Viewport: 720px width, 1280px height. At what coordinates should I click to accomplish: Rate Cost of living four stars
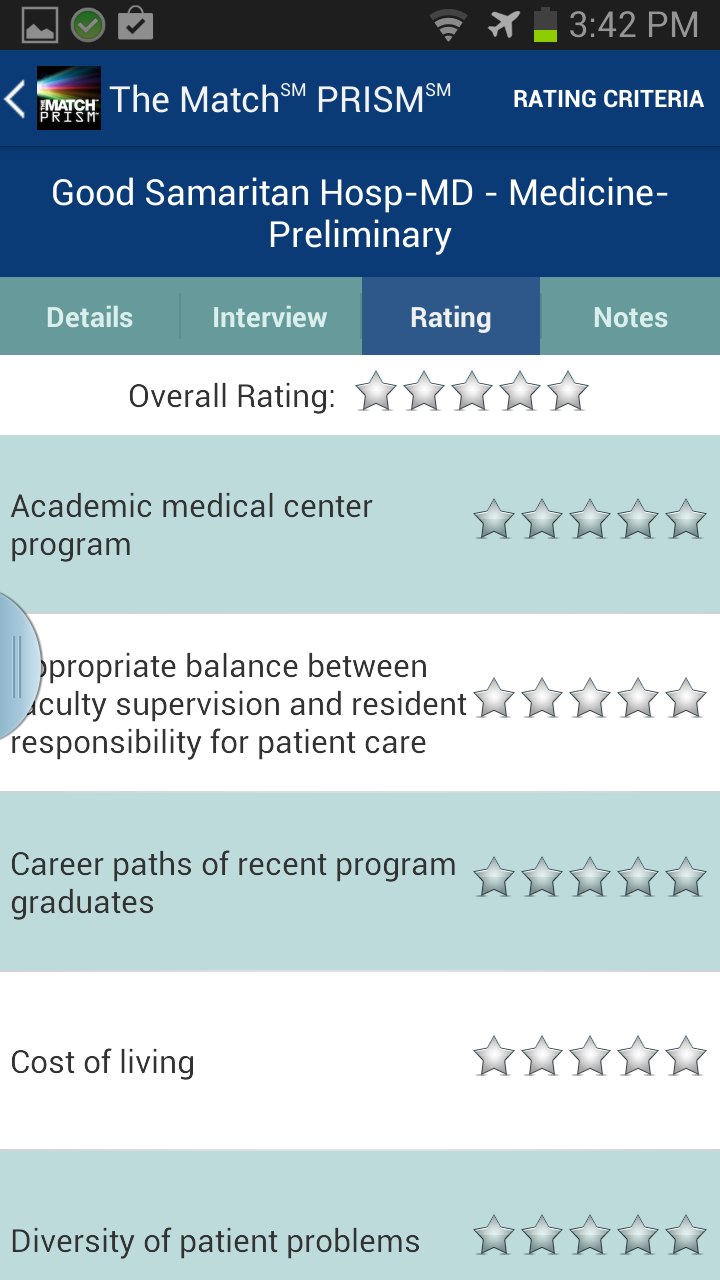coord(638,1057)
